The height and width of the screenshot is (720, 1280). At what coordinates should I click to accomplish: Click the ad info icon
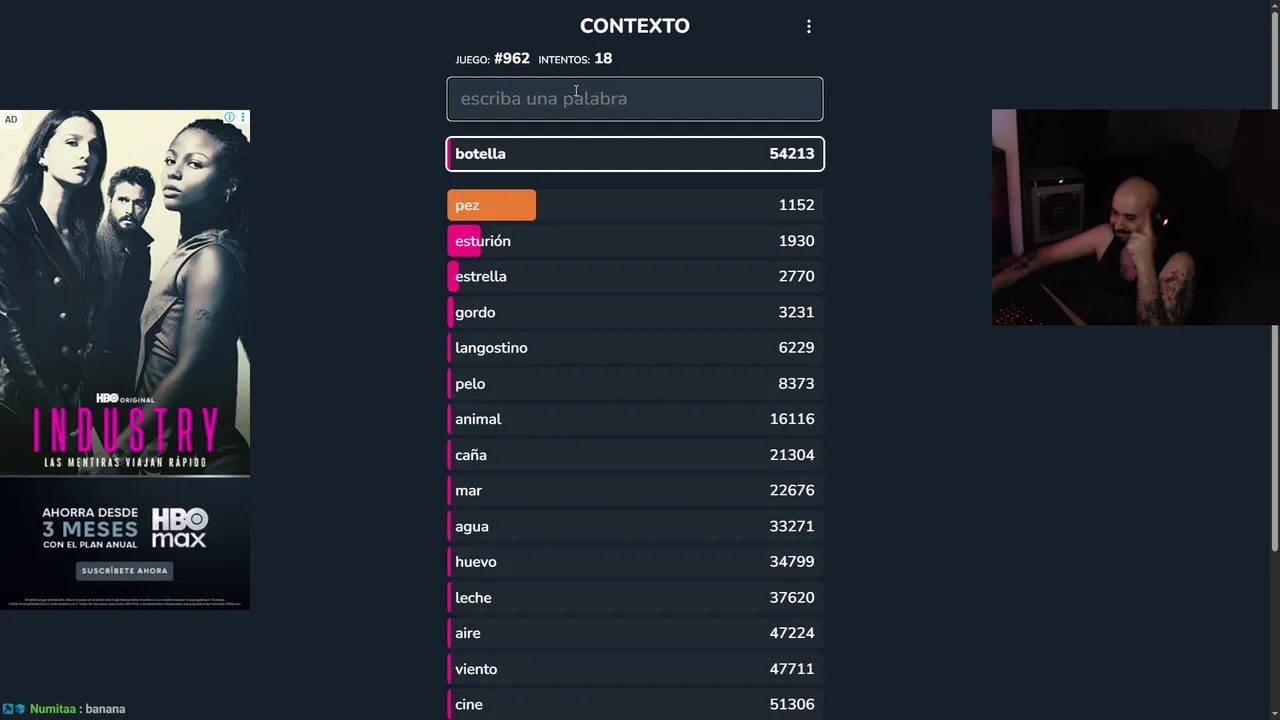point(229,118)
